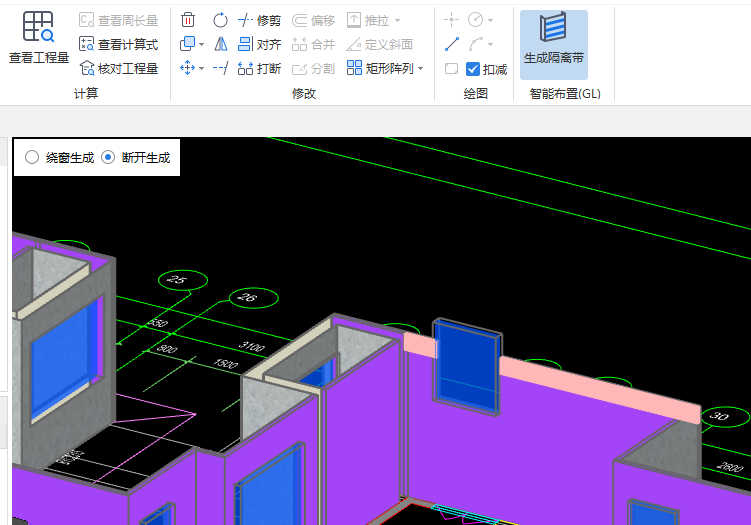Select the mirror tool icon
Screen dimensions: 751x525
(x=220, y=44)
